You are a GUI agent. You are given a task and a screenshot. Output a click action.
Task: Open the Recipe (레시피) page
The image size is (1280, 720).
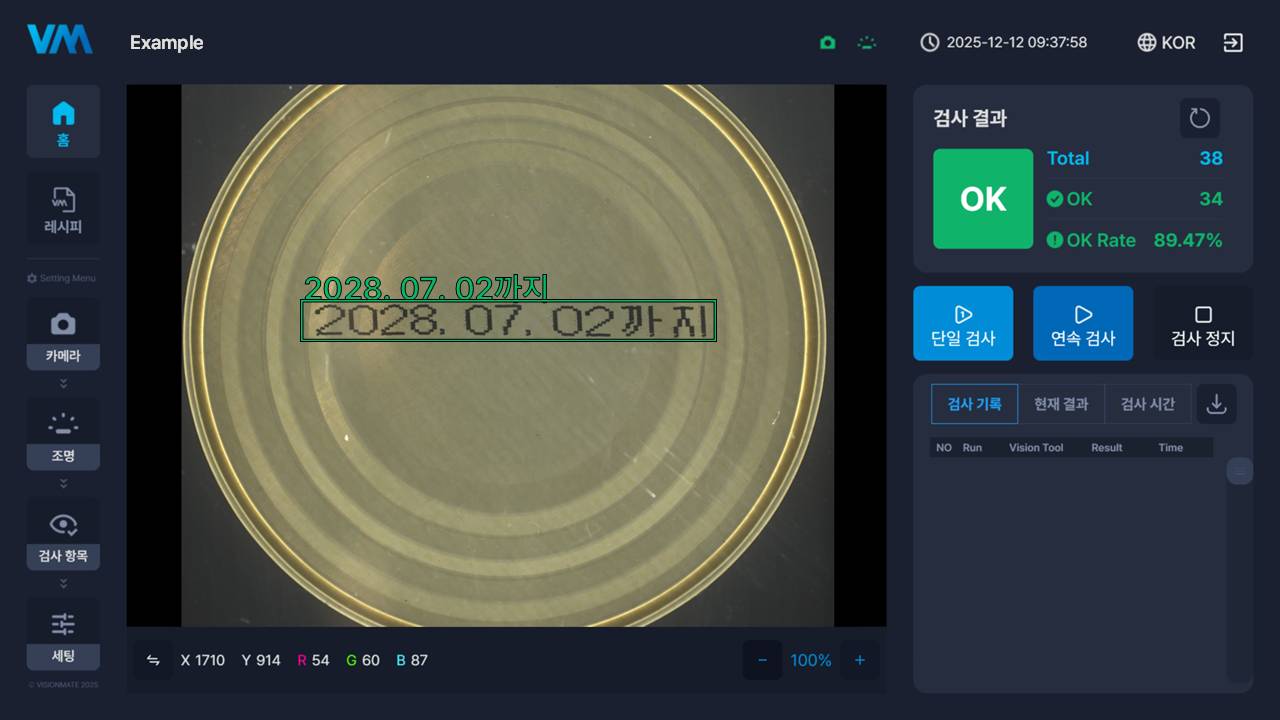(63, 210)
